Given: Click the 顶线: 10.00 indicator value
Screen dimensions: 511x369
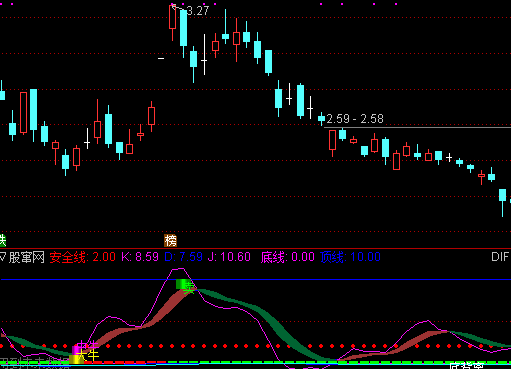Looking at the screenshot, I should pyautogui.click(x=350, y=257).
